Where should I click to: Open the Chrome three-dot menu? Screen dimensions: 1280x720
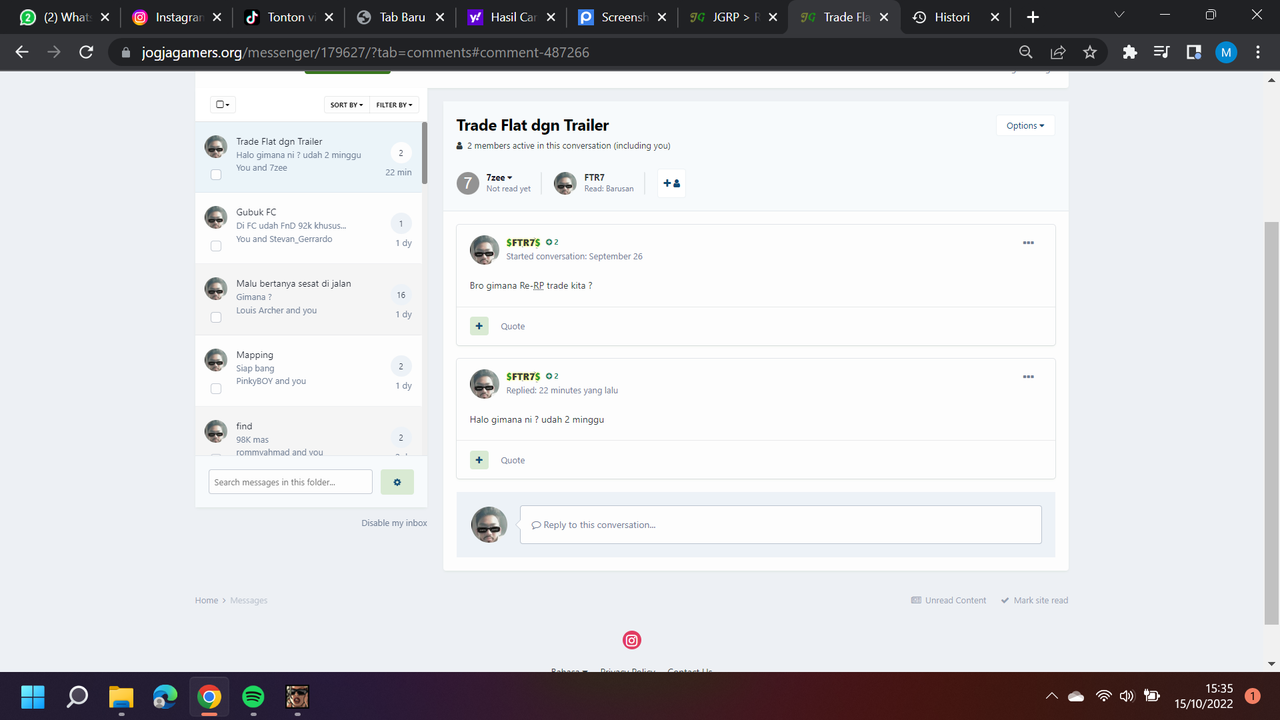pos(1258,52)
